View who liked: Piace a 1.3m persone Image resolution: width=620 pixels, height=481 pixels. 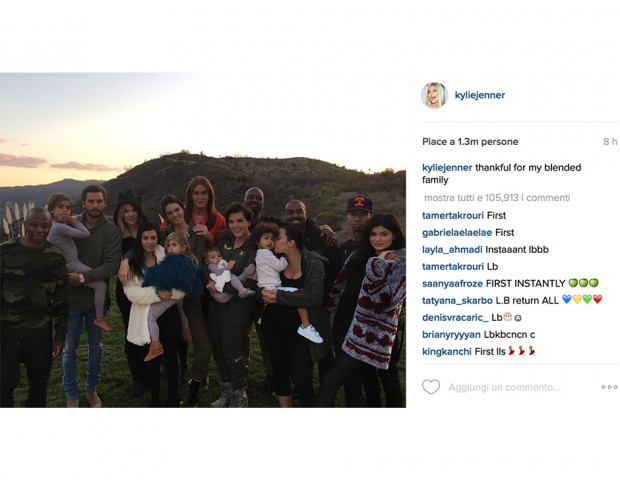coord(470,142)
